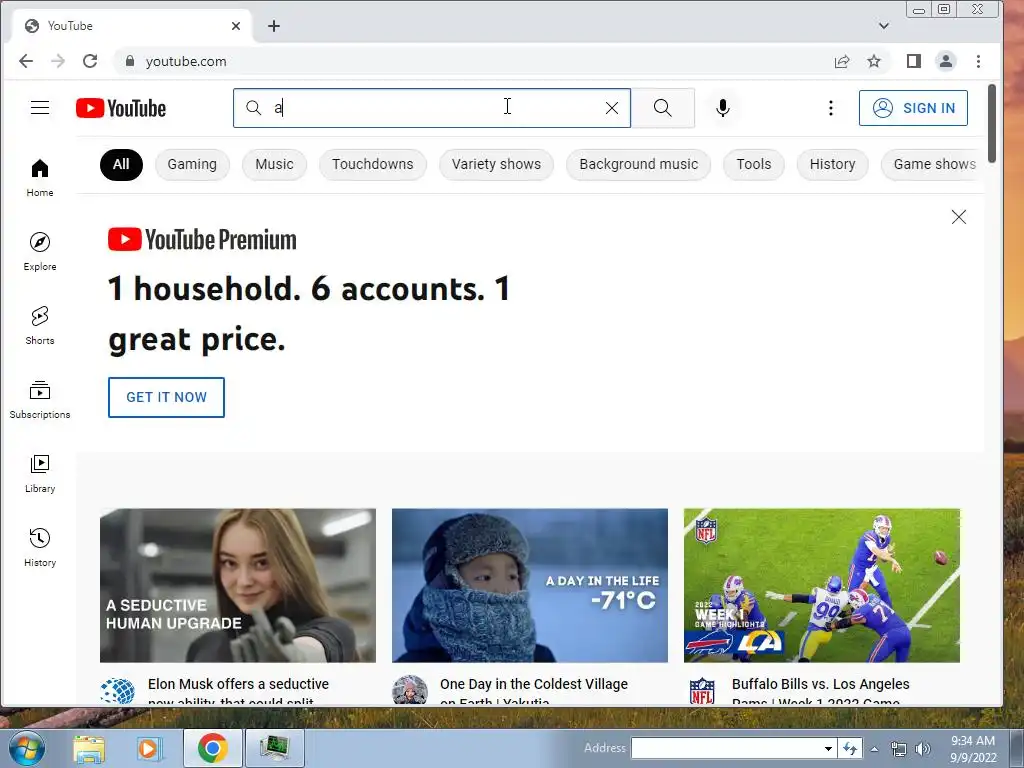This screenshot has width=1024, height=768.
Task: Open Windows Media Player from taskbar
Action: [x=148, y=748]
